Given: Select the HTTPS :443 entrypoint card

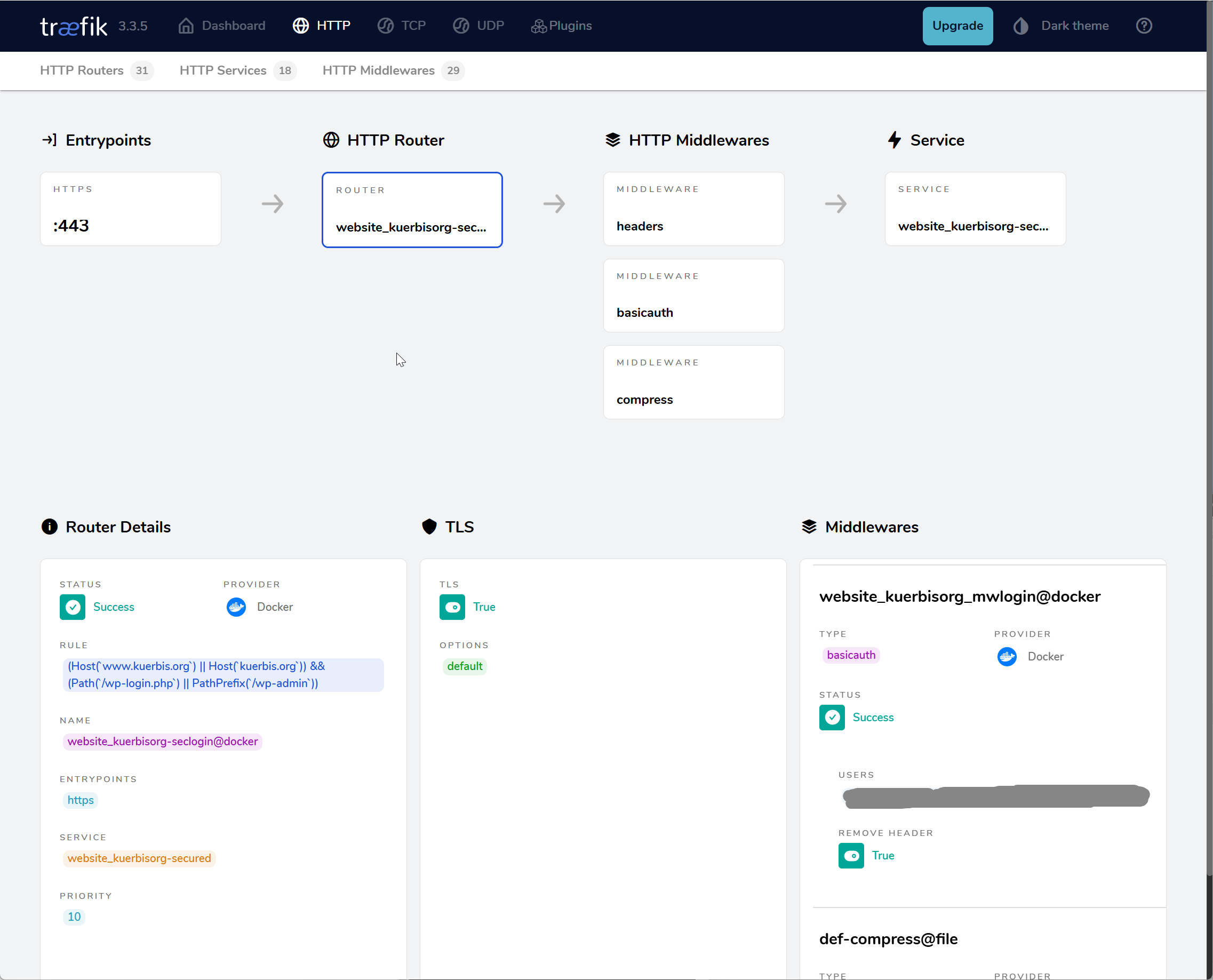Looking at the screenshot, I should pyautogui.click(x=130, y=209).
